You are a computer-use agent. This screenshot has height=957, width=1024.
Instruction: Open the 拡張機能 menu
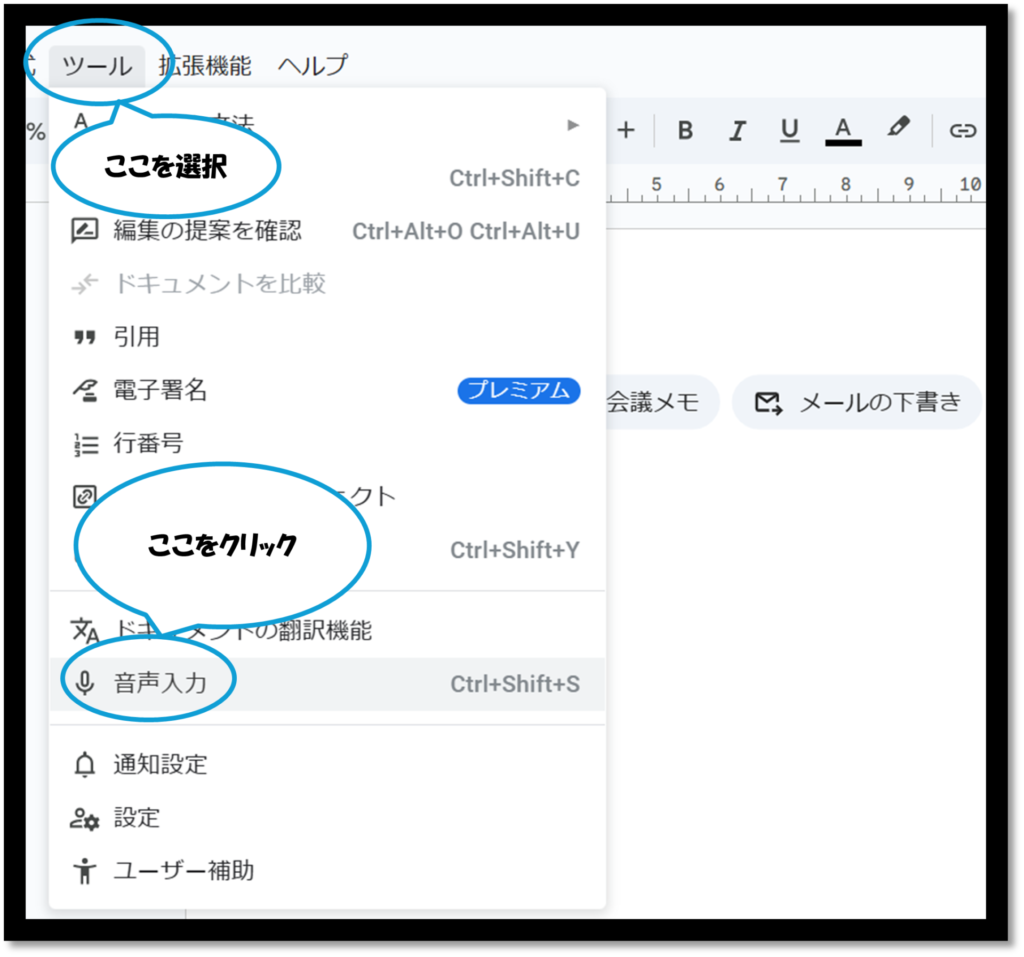(x=205, y=66)
